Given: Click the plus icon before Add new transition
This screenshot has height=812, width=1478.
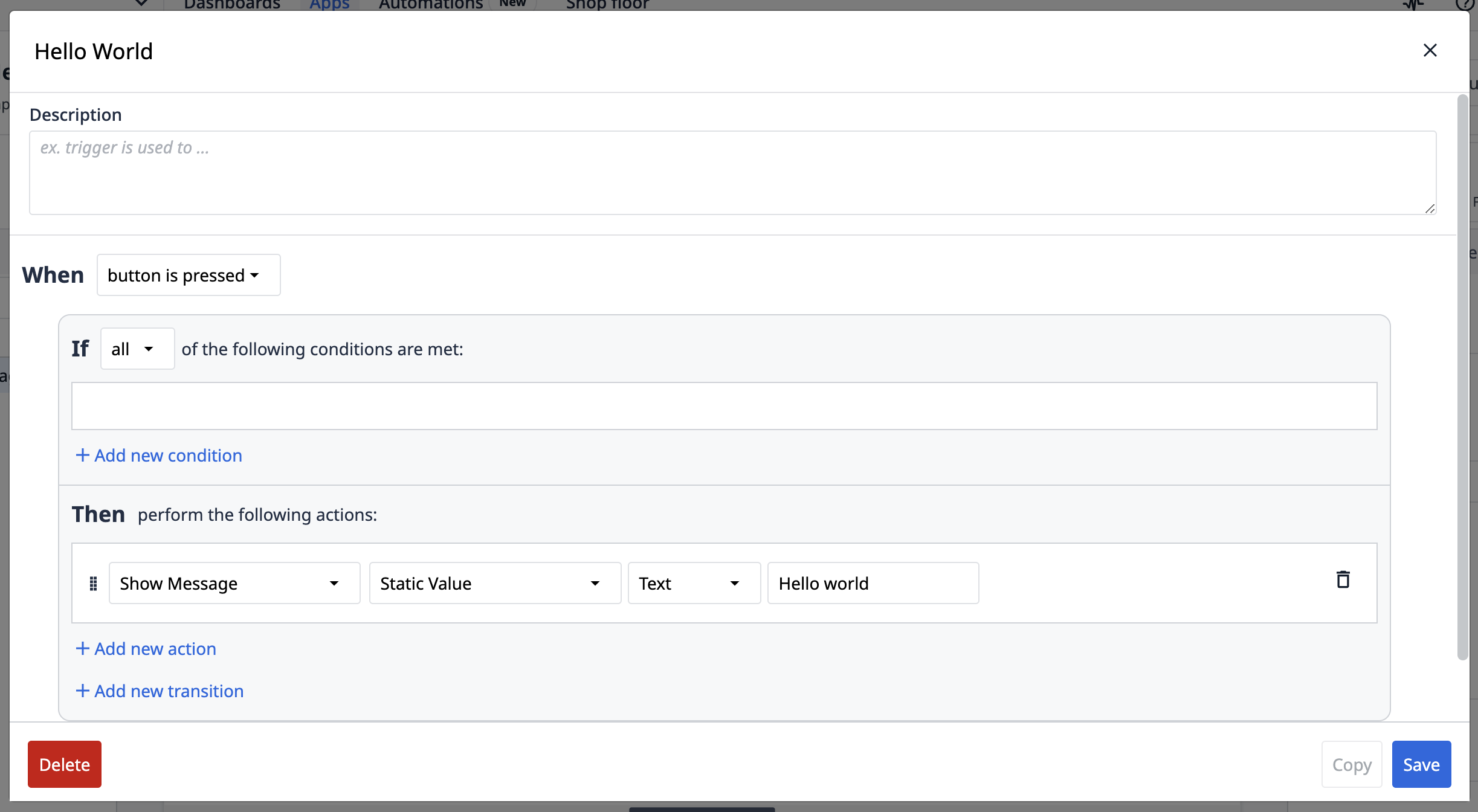Looking at the screenshot, I should [83, 690].
